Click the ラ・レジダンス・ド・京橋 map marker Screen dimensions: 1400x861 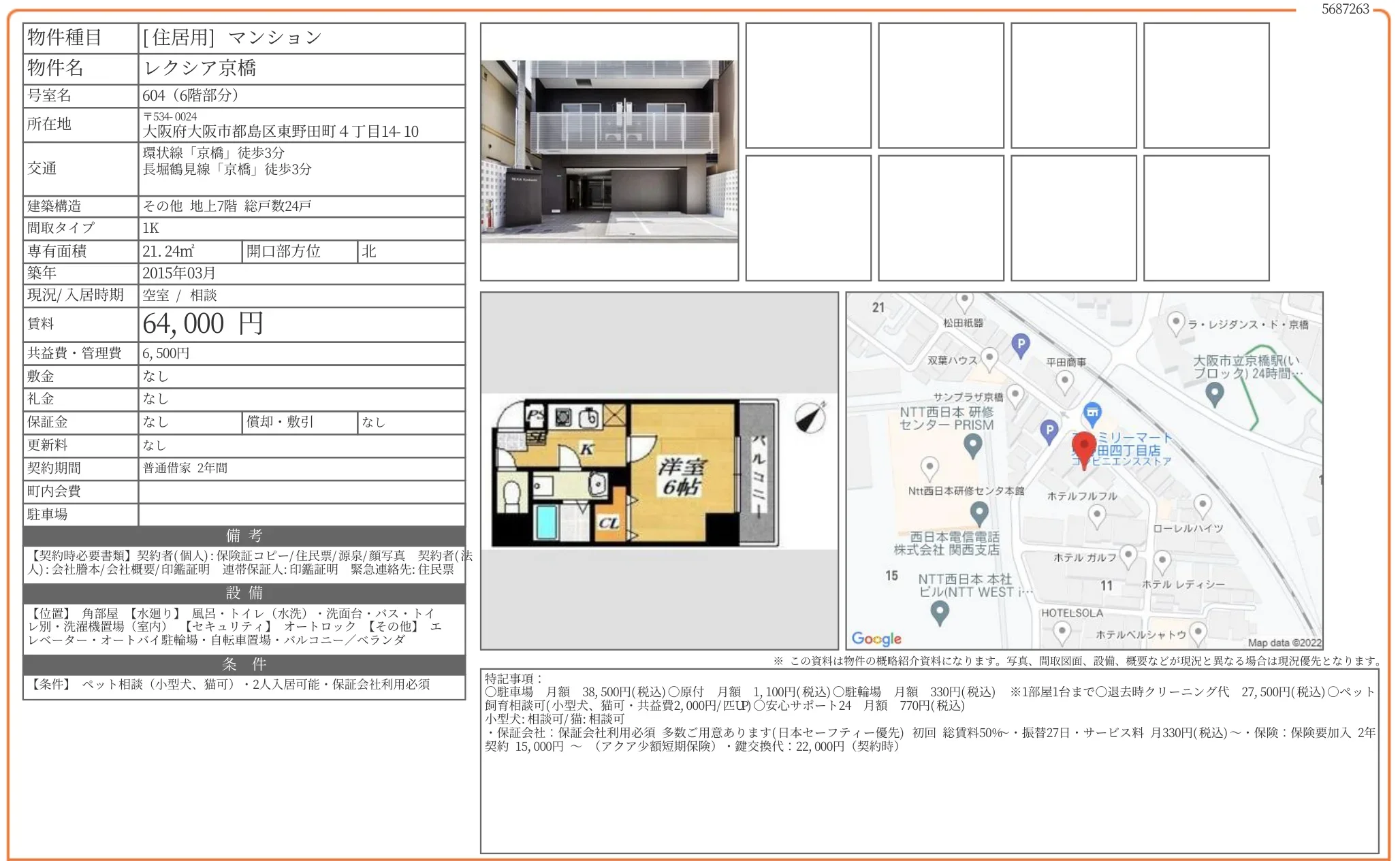click(x=1176, y=322)
